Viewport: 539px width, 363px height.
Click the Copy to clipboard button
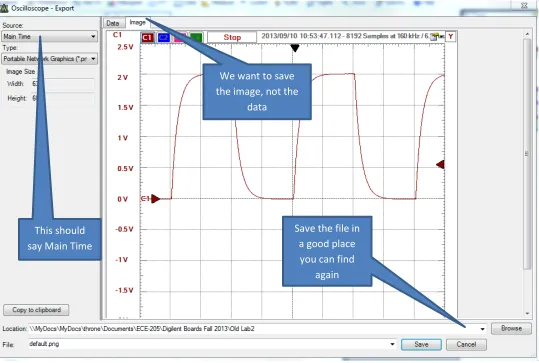pos(36,310)
